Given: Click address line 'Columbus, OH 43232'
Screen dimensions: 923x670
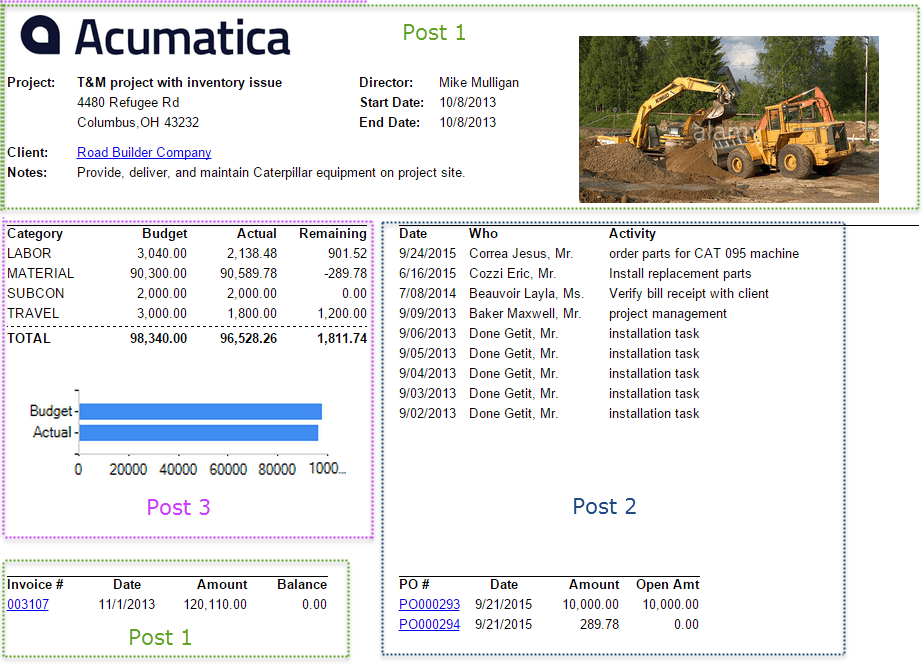Looking at the screenshot, I should [x=138, y=122].
